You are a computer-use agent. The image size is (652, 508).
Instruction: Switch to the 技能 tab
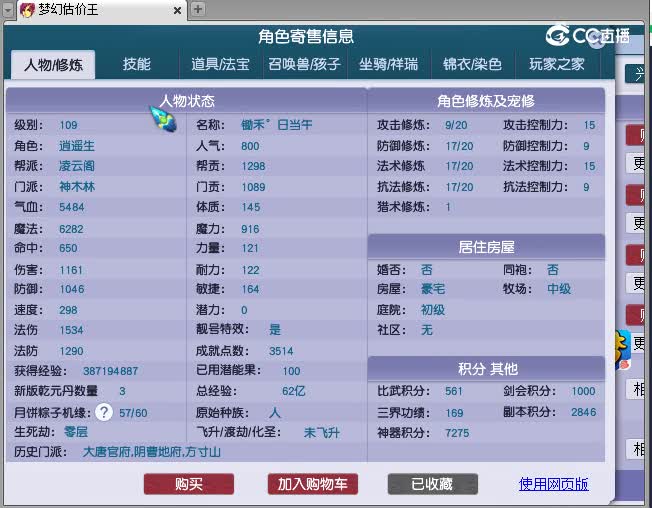pyautogui.click(x=137, y=64)
